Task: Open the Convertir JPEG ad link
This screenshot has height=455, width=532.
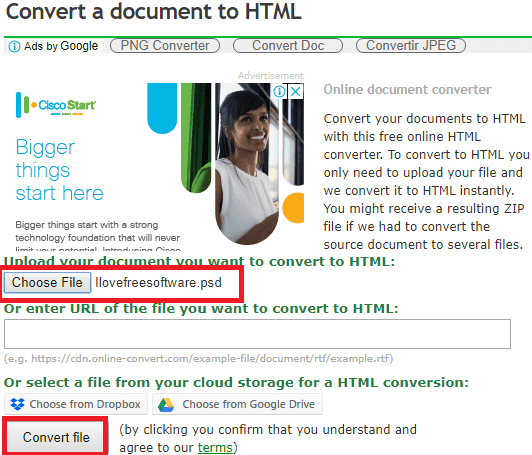Action: point(411,45)
